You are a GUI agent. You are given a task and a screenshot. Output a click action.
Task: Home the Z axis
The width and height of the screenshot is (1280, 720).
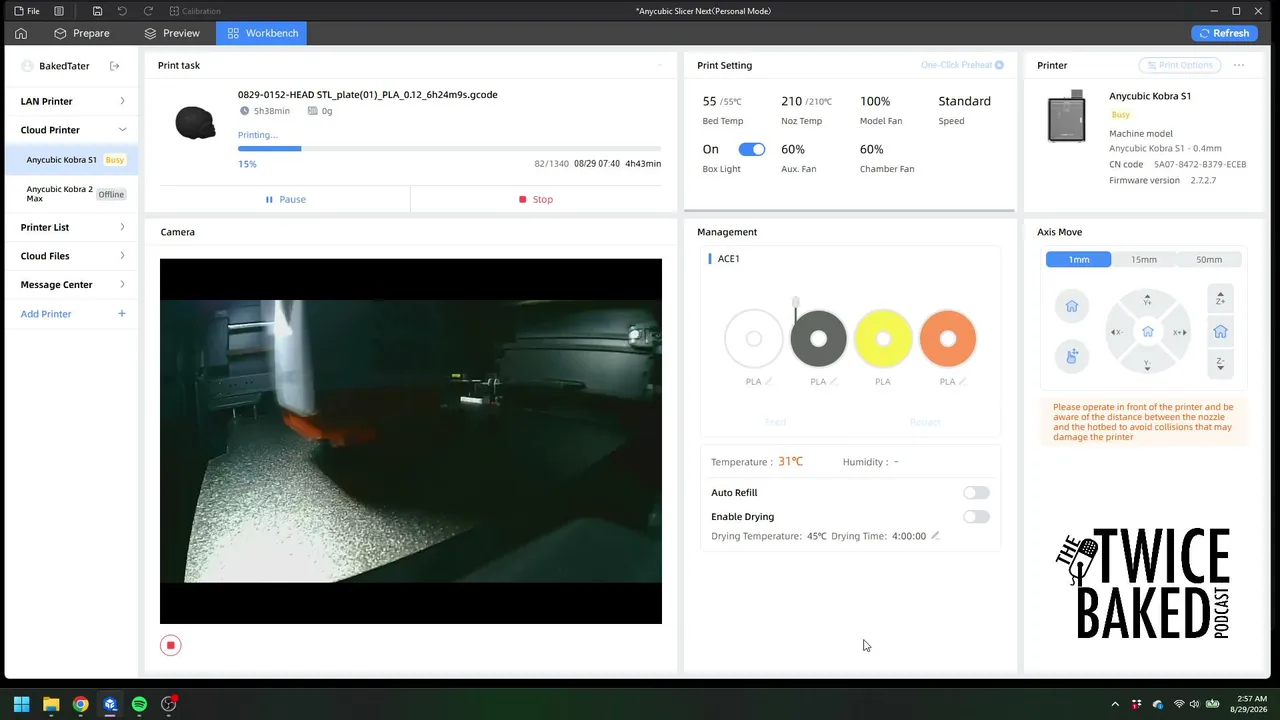[1220, 332]
